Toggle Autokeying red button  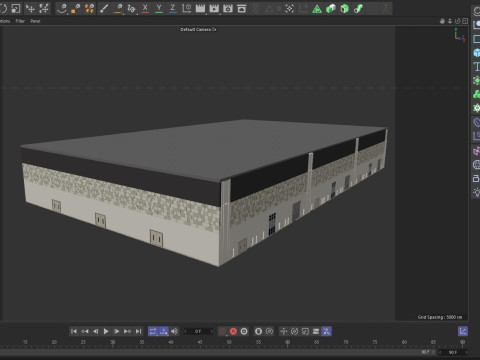(x=233, y=331)
